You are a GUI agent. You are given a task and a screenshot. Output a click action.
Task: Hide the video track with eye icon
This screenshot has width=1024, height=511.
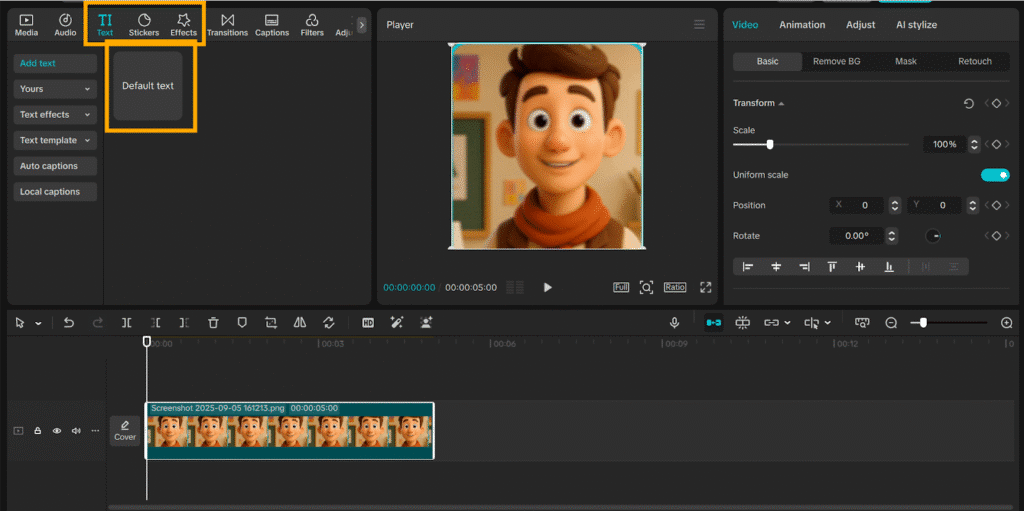click(x=57, y=431)
